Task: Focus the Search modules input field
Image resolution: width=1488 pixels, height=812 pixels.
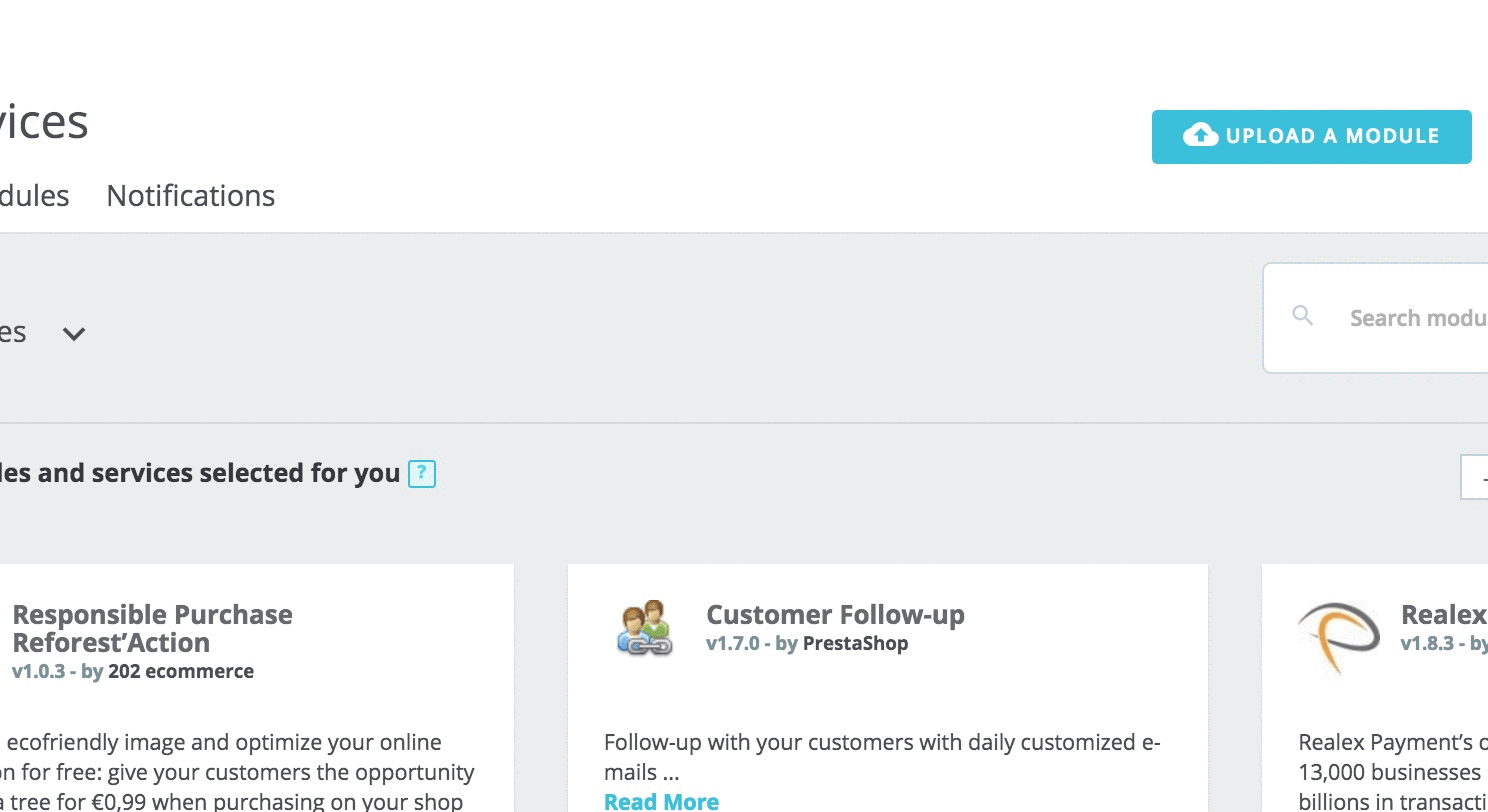Action: click(x=1375, y=318)
